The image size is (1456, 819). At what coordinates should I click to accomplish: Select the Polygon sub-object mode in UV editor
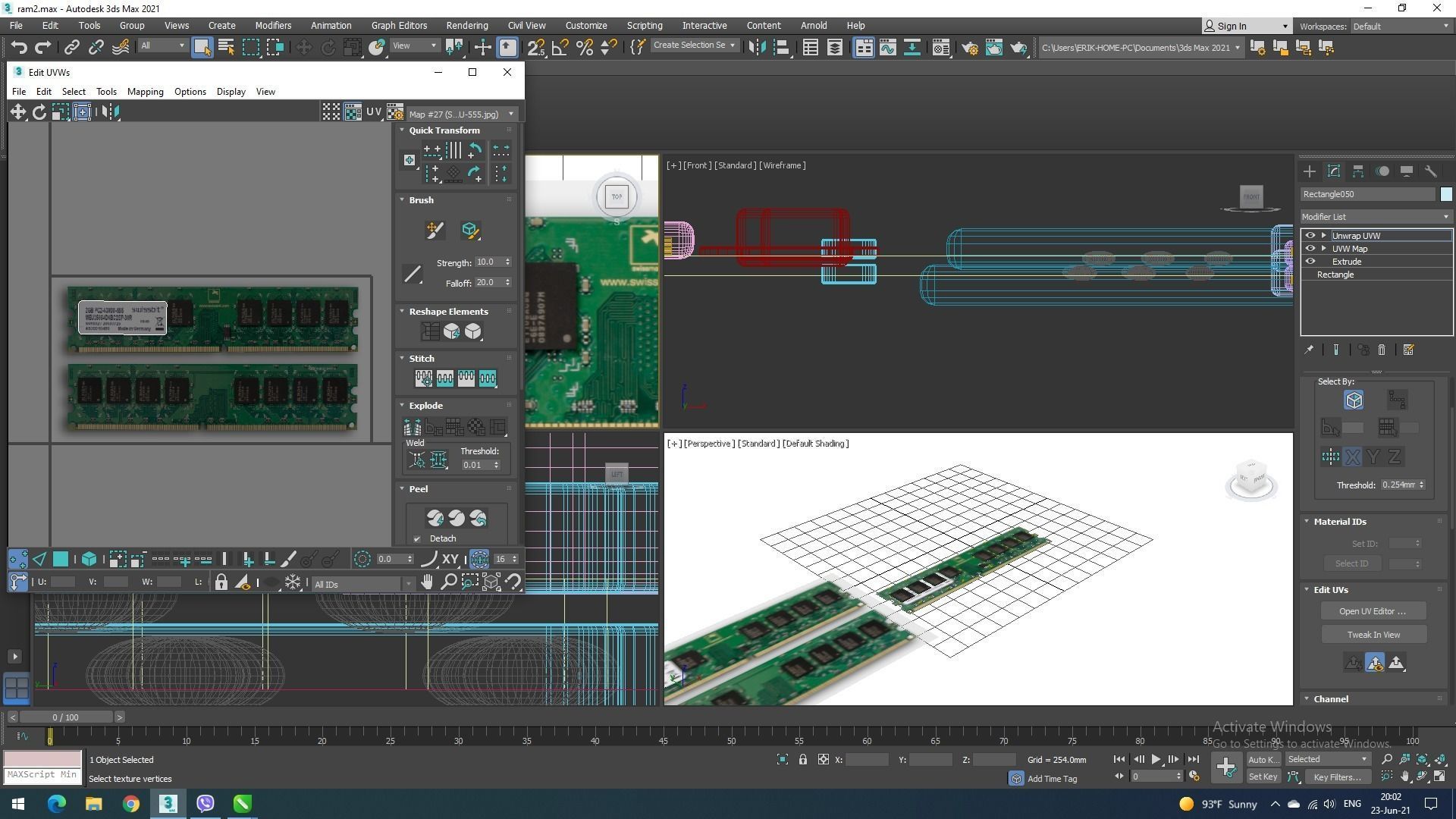pyautogui.click(x=61, y=560)
